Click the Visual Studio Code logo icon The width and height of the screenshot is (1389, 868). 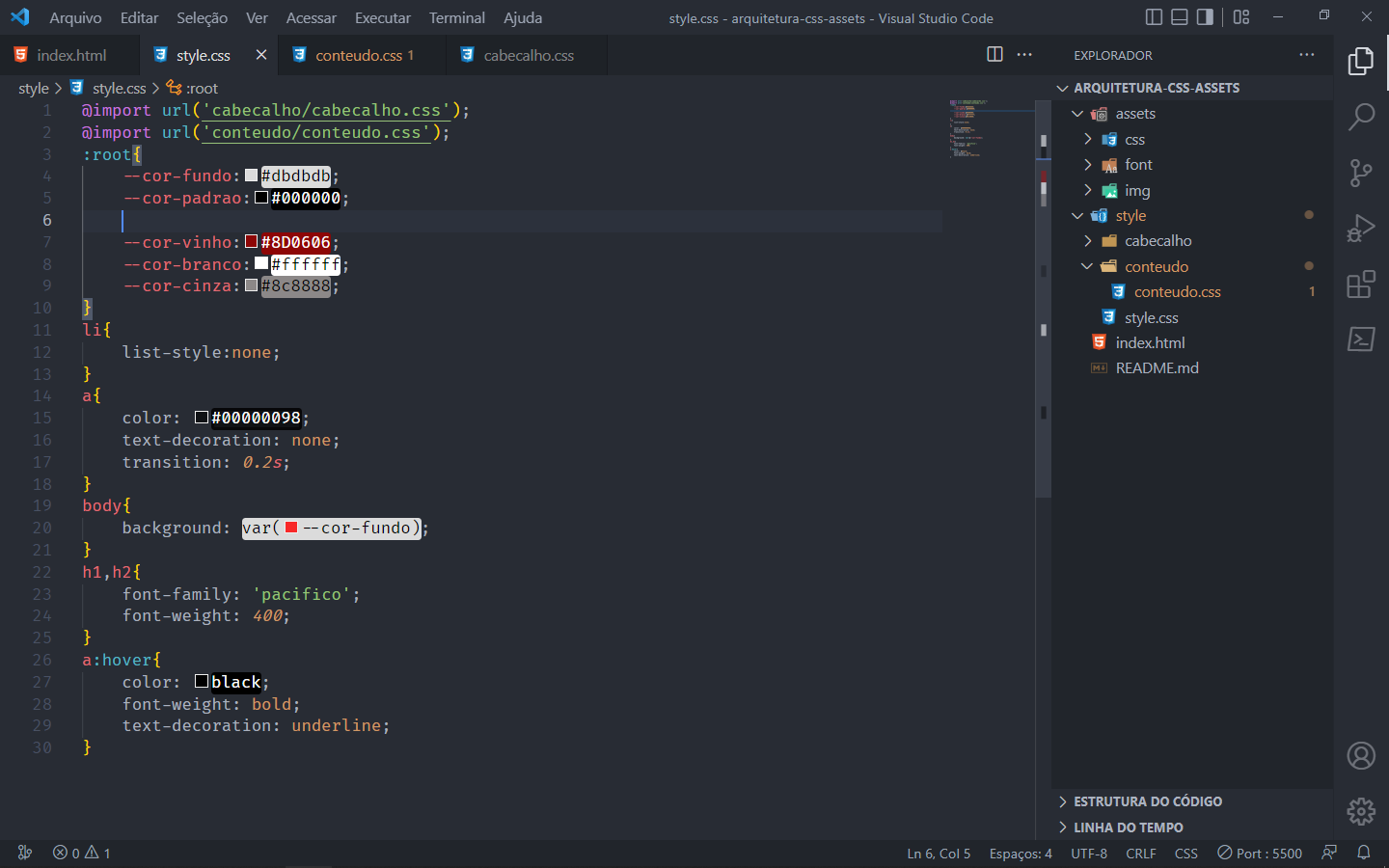(20, 17)
